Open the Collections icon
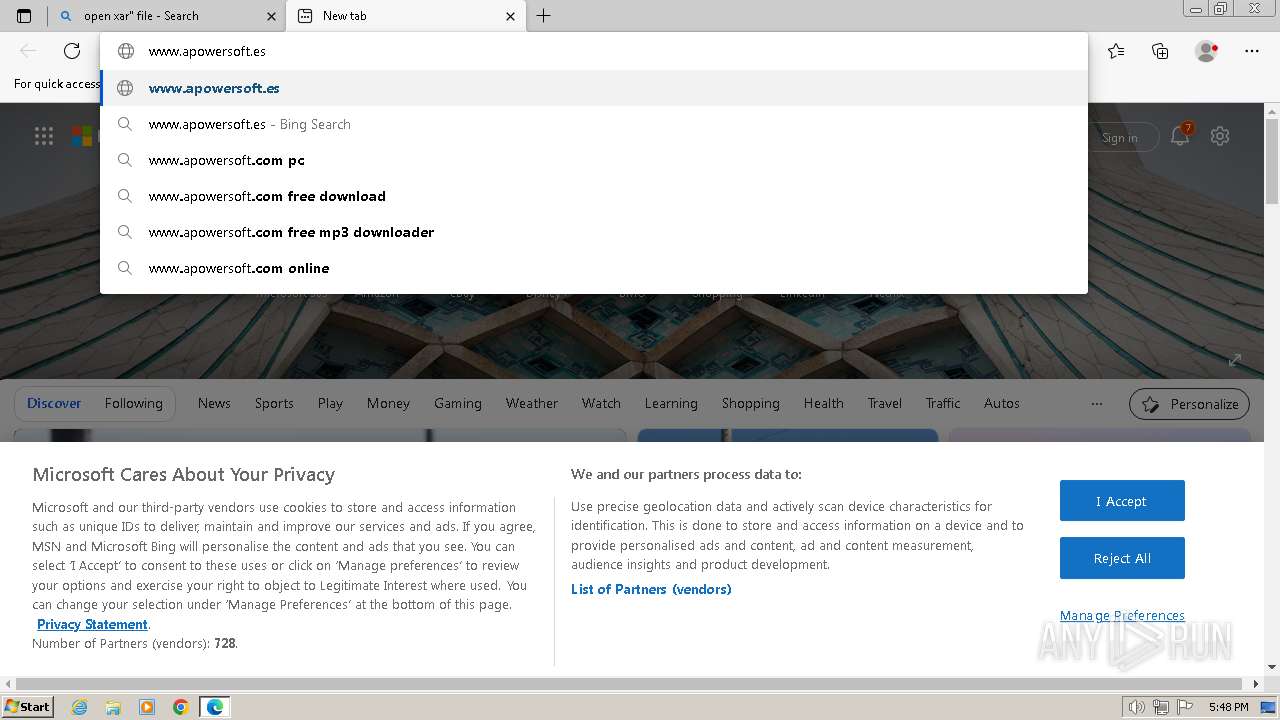1280x720 pixels. point(1160,51)
